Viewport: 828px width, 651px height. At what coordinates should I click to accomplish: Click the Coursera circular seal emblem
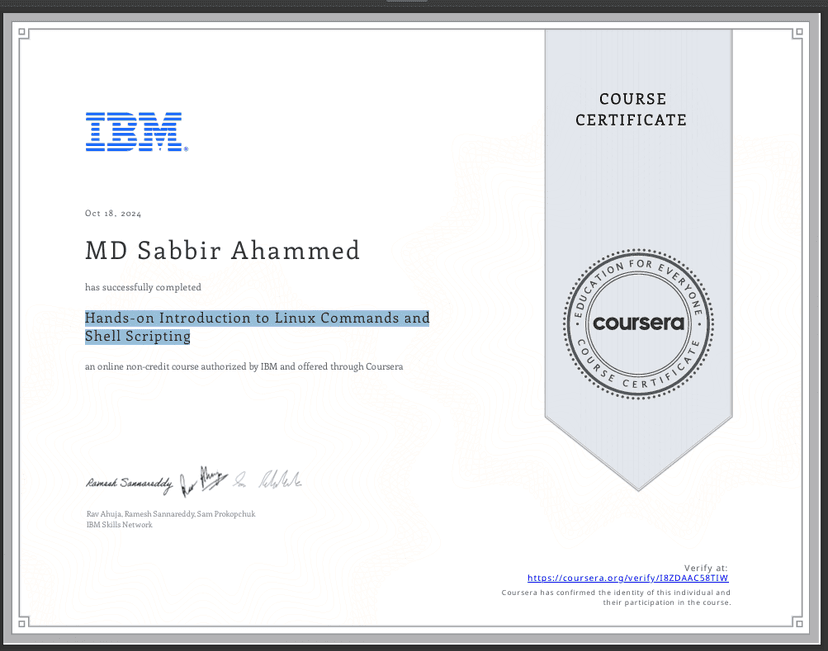point(638,324)
